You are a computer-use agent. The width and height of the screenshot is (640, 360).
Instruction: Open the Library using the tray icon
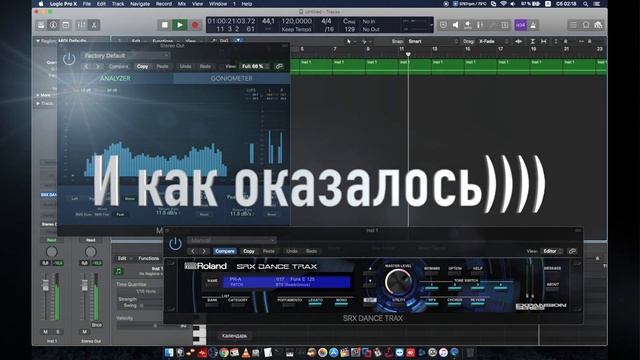tap(41, 25)
